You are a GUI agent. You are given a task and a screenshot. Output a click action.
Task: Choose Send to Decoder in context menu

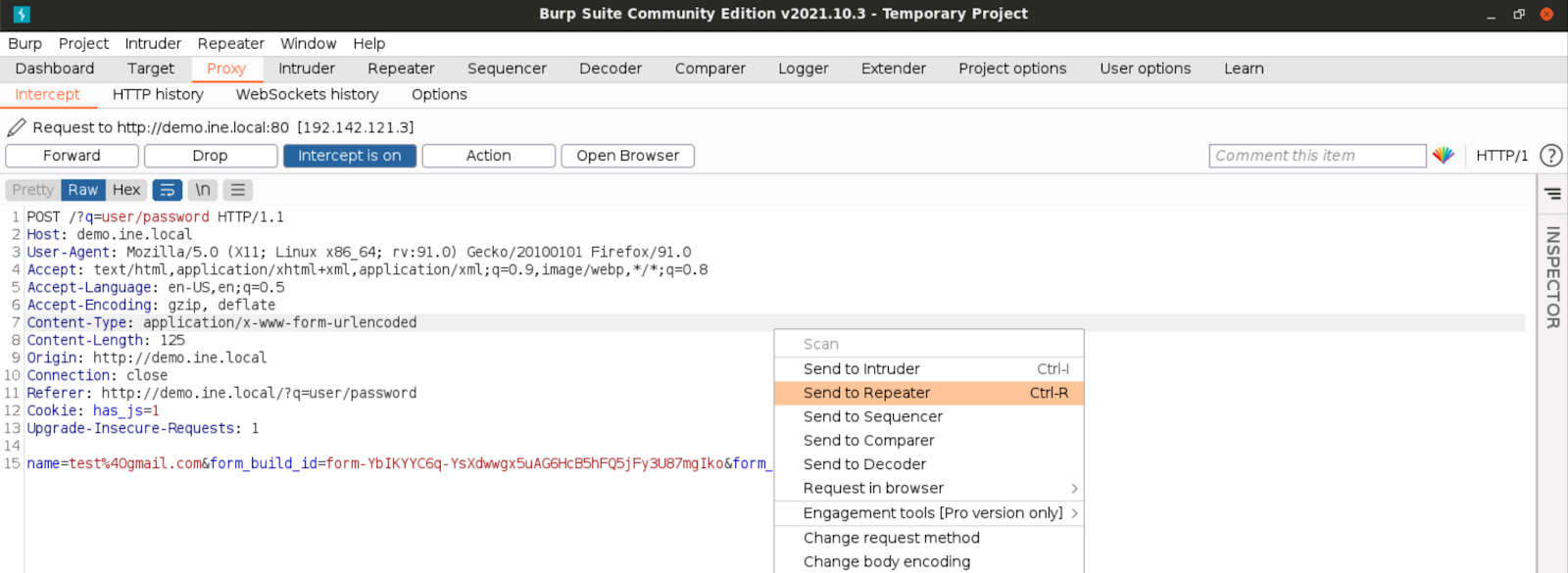click(x=929, y=464)
